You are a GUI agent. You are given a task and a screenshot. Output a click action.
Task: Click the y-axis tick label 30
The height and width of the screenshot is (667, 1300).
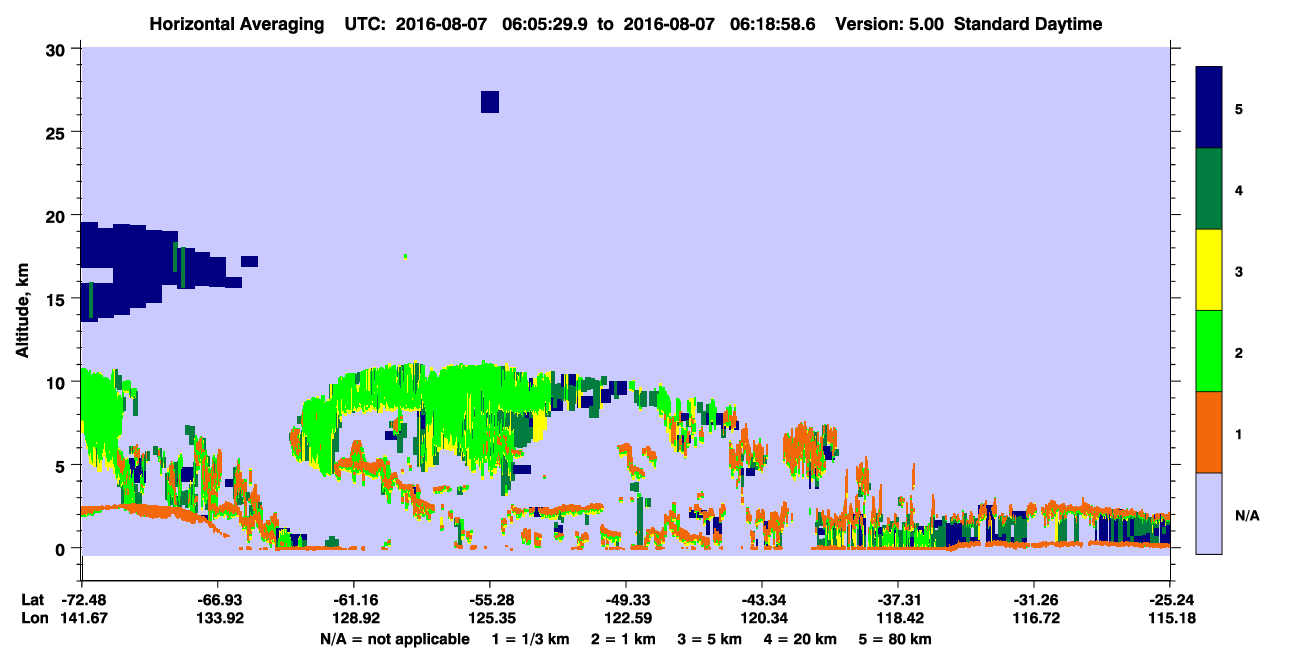pyautogui.click(x=58, y=49)
